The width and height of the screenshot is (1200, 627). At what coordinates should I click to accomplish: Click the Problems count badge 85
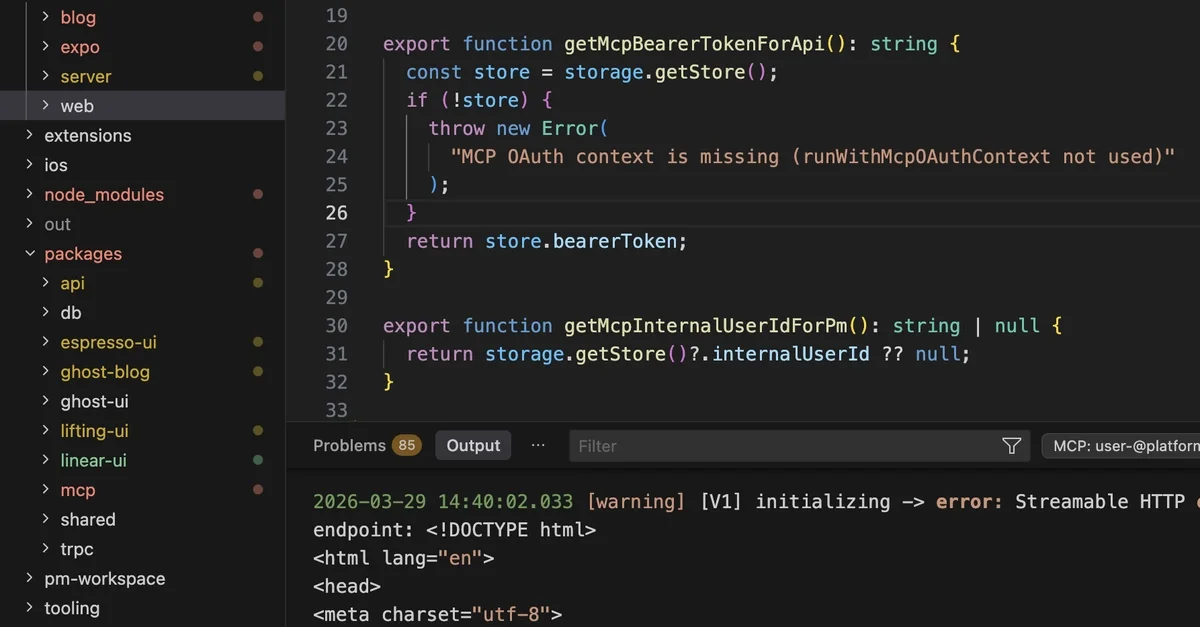406,446
